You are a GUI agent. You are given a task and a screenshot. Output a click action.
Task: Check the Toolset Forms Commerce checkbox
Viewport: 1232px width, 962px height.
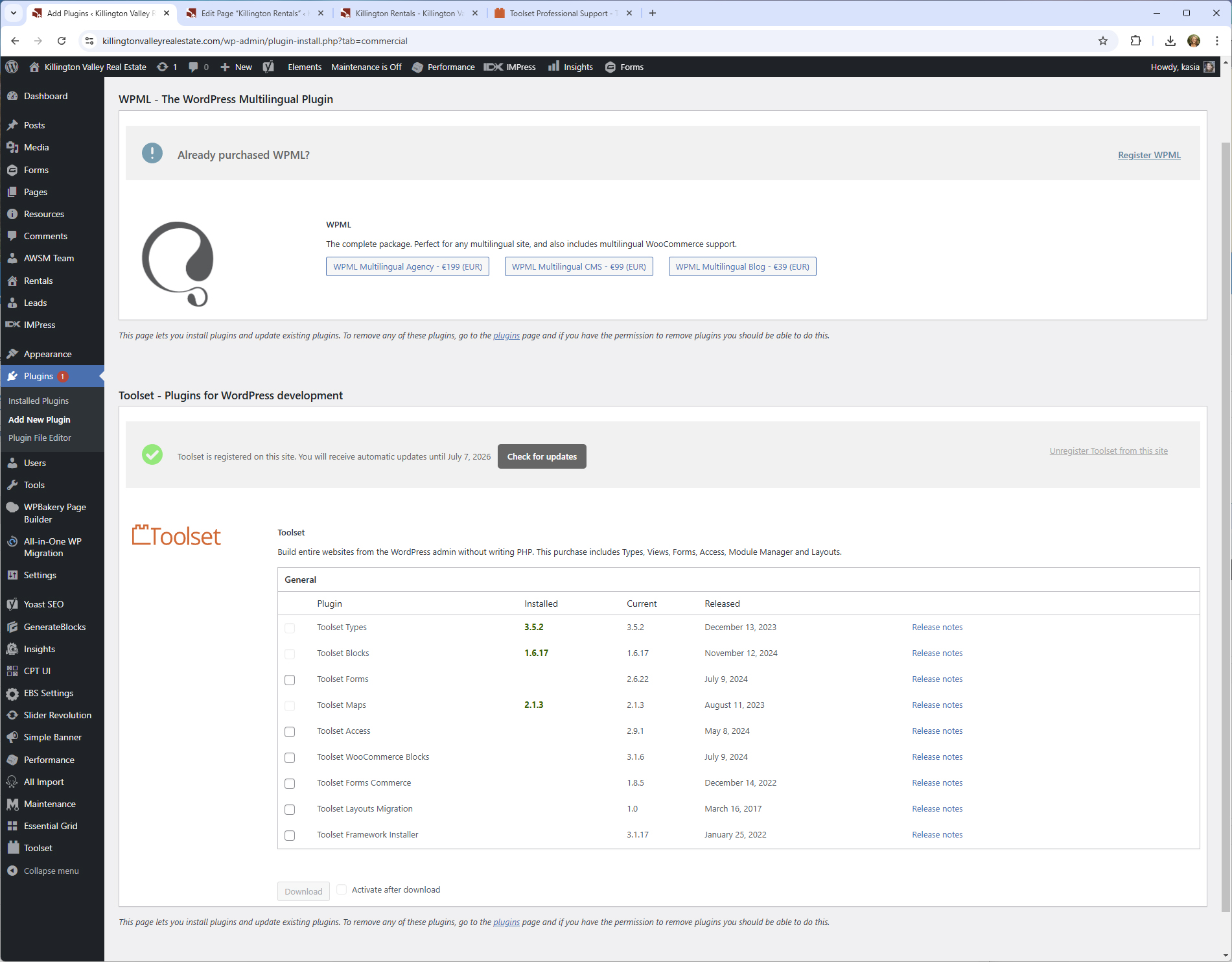pos(290,784)
